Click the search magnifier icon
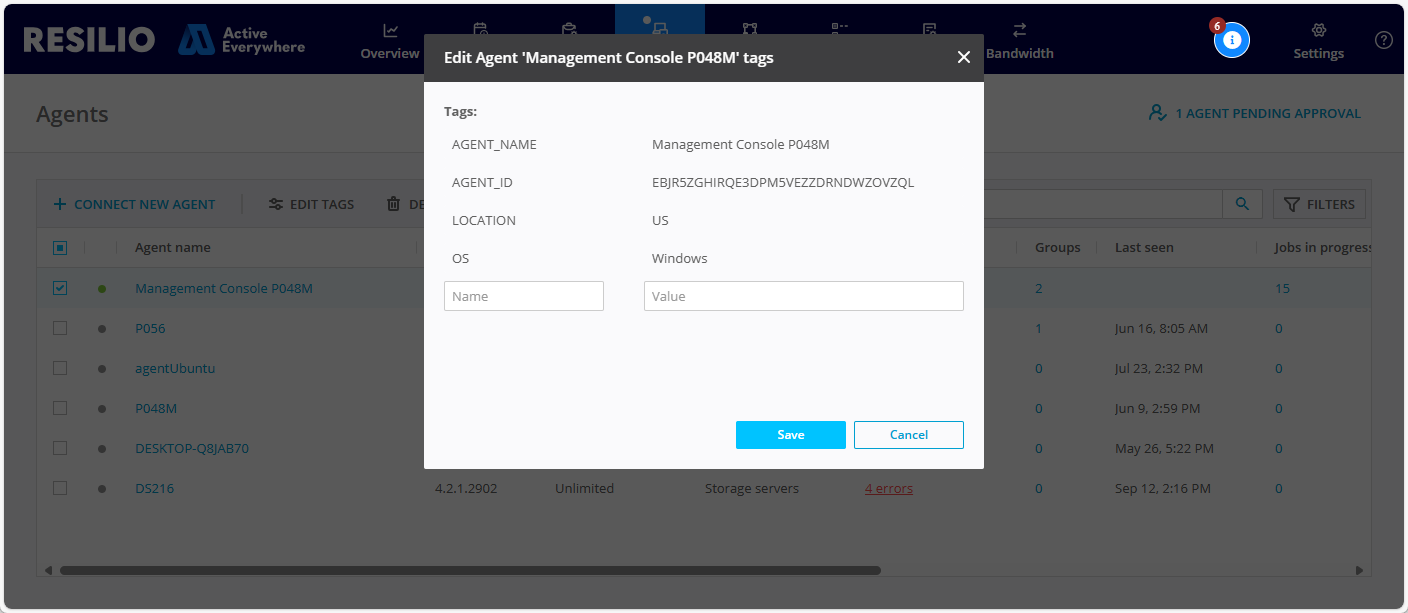Image resolution: width=1408 pixels, height=613 pixels. [x=1242, y=204]
